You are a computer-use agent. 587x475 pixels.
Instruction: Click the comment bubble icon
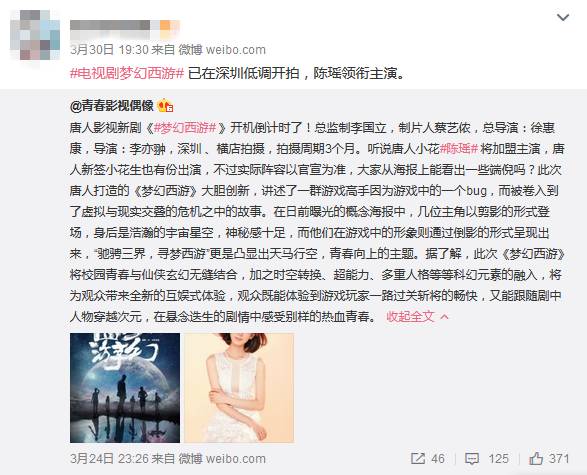[x=472, y=459]
